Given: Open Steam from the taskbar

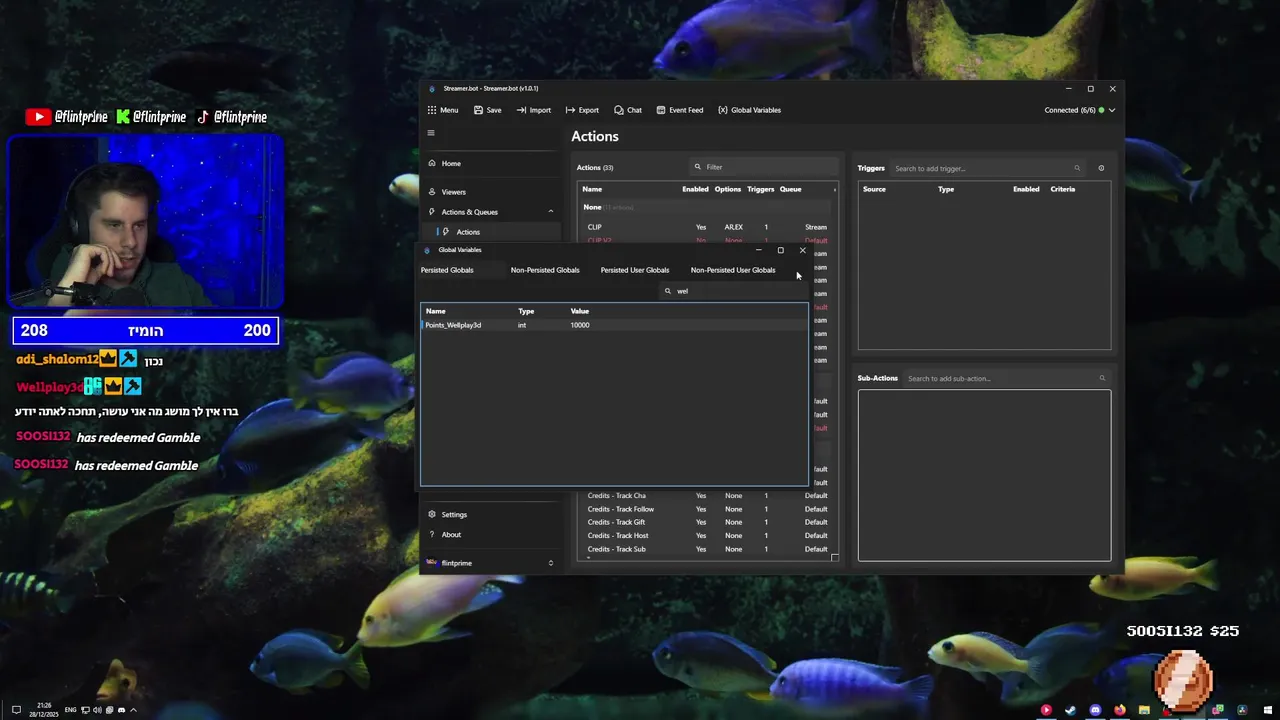Looking at the screenshot, I should [1070, 710].
